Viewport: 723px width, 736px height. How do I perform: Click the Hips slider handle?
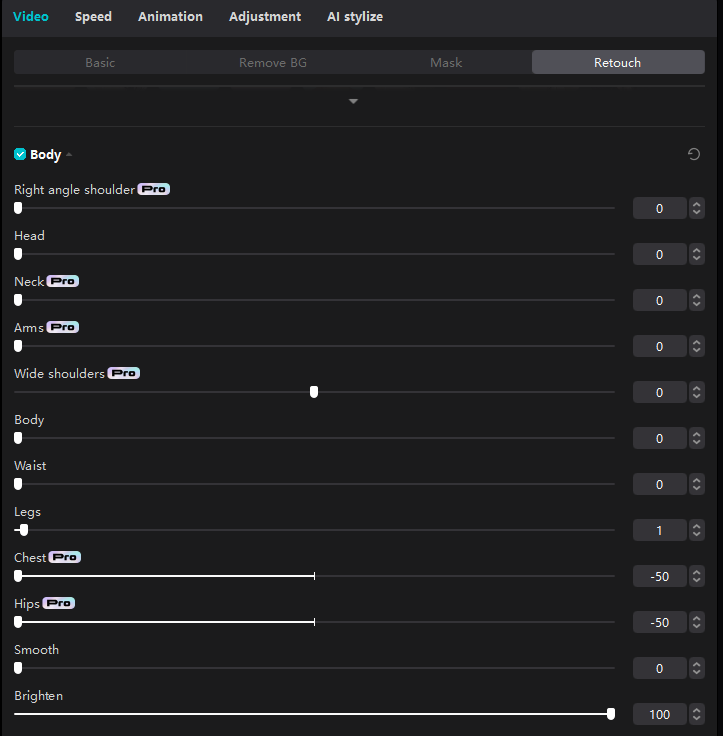[x=18, y=622]
